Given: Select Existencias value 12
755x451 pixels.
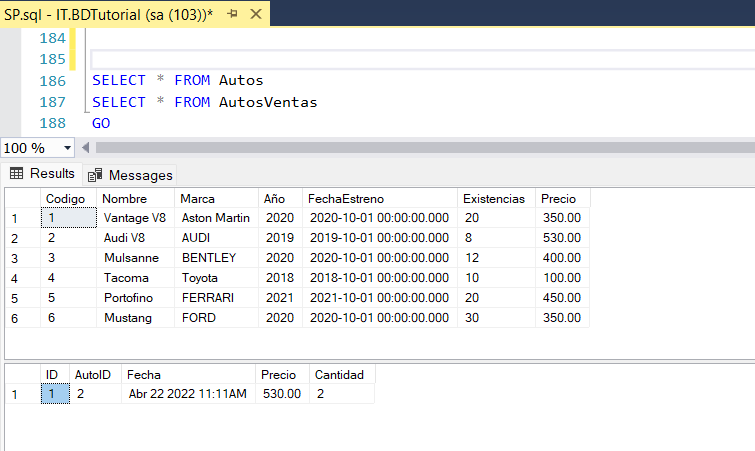Looking at the screenshot, I should (x=496, y=258).
